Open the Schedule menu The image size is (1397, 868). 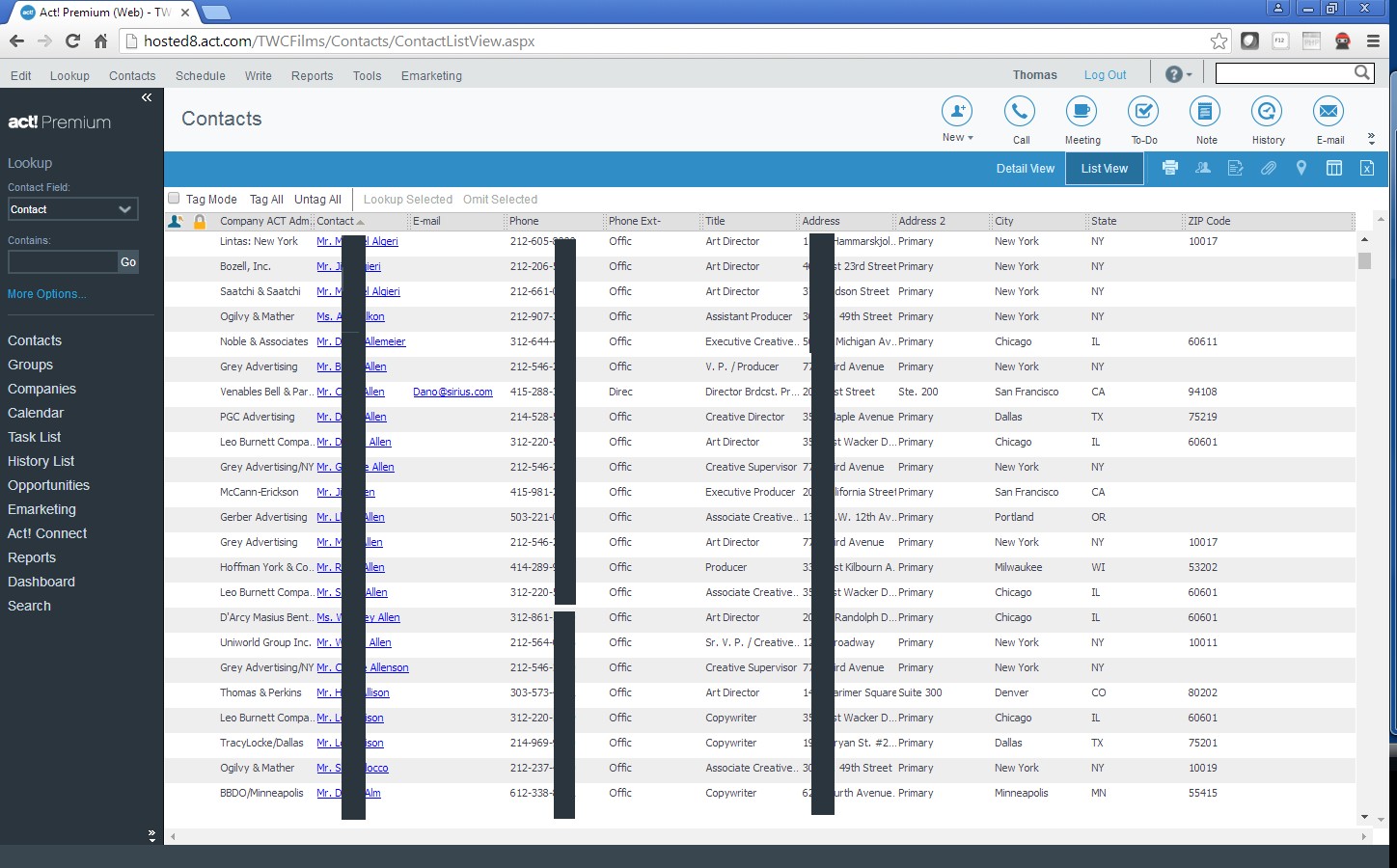click(201, 75)
